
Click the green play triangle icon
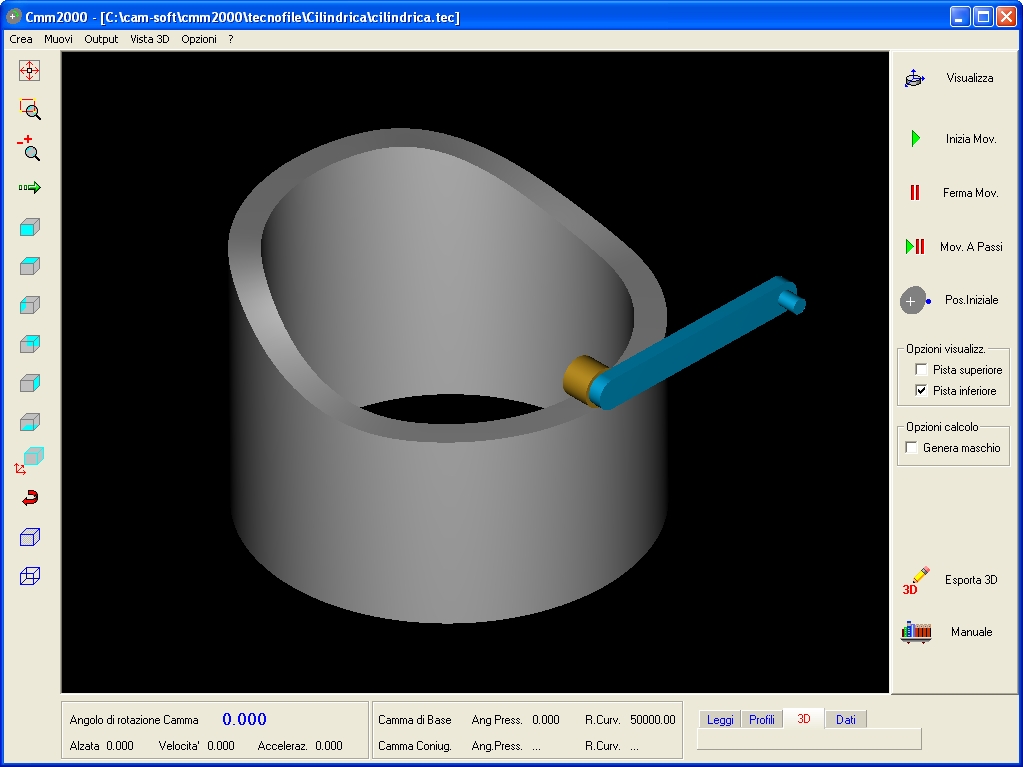click(x=915, y=138)
